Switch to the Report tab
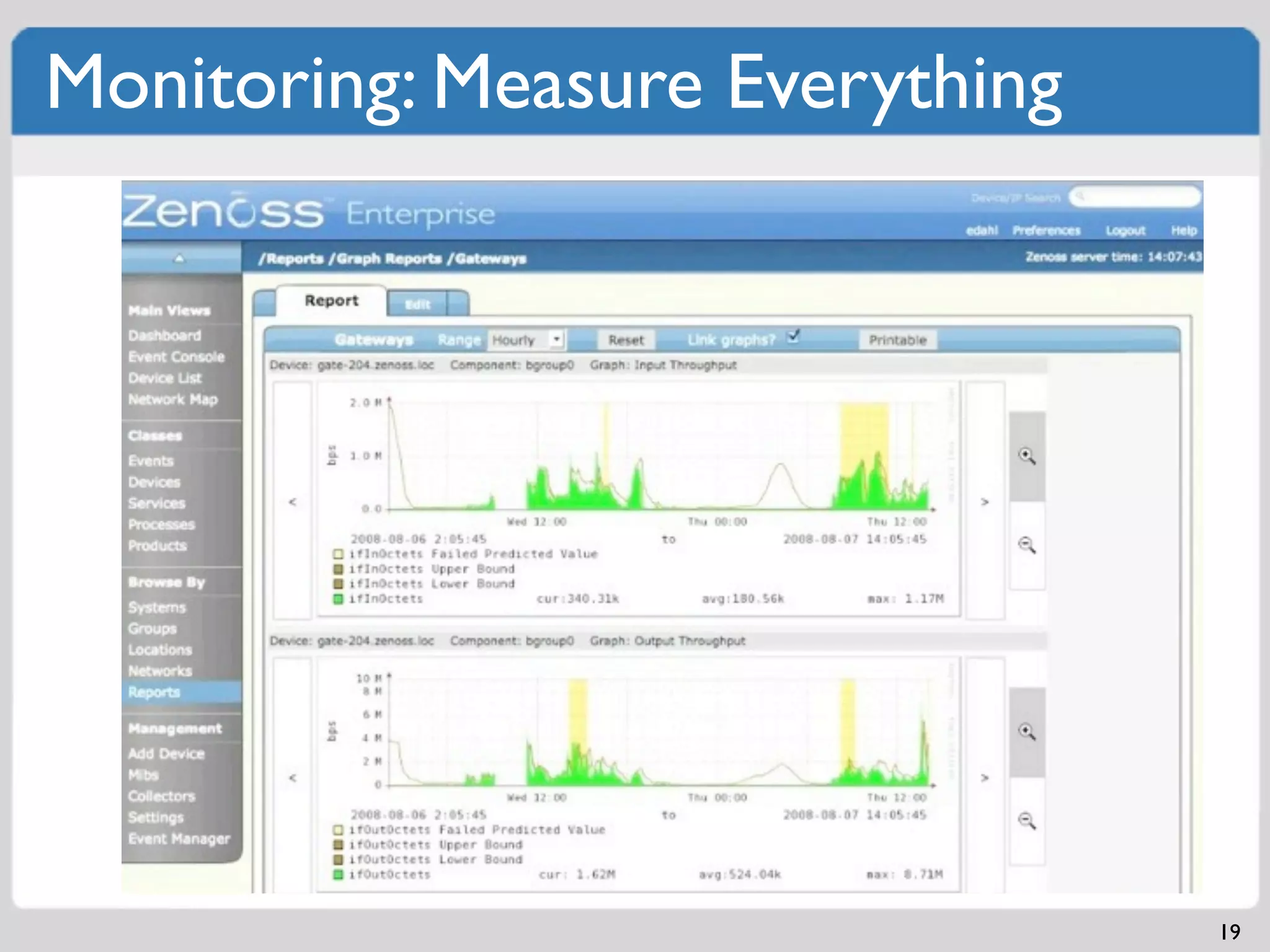Screen dimensions: 1270x952 (331, 301)
